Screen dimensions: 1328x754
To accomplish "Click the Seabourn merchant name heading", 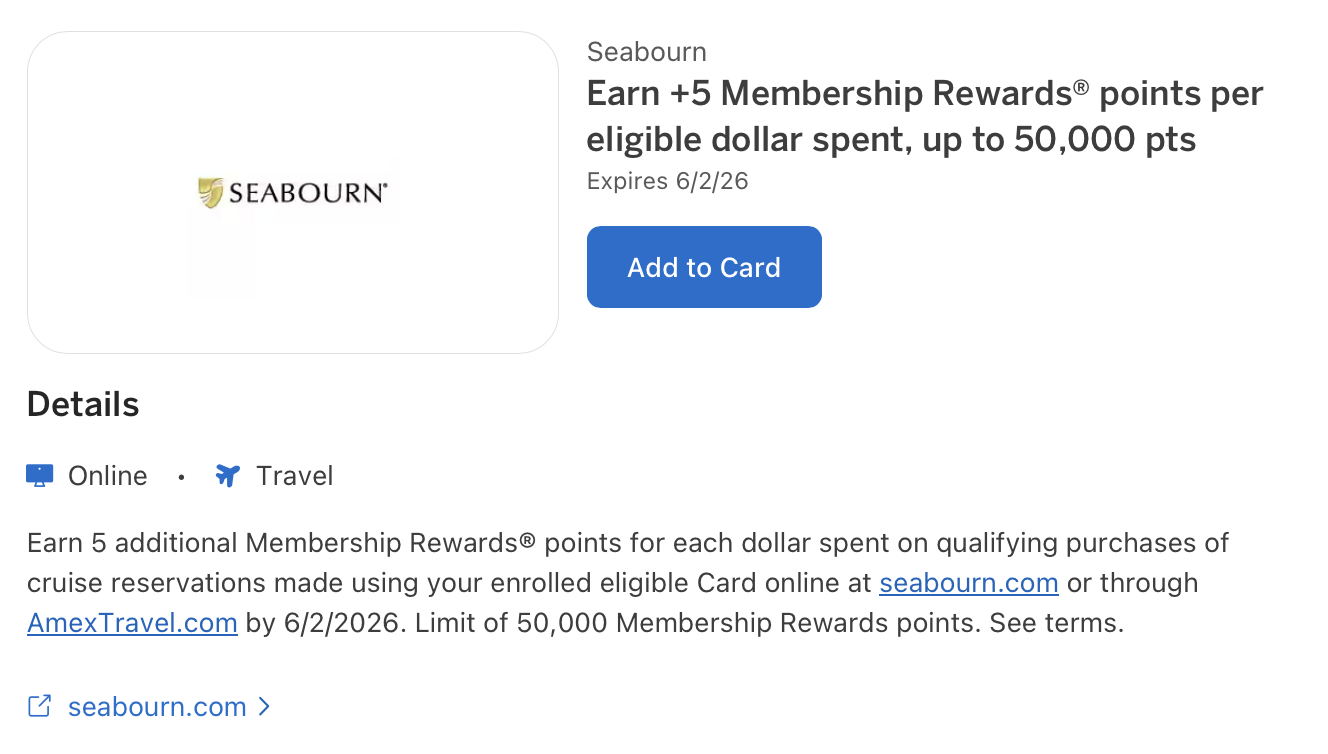I will pyautogui.click(x=646, y=51).
